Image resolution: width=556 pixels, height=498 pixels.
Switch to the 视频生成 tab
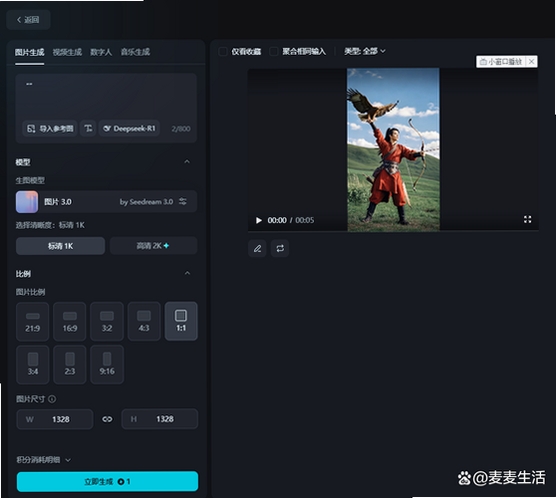tap(67, 52)
